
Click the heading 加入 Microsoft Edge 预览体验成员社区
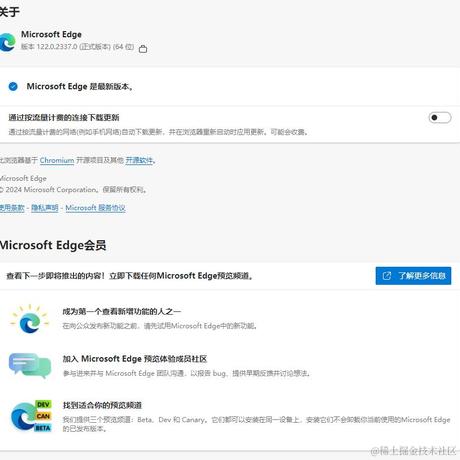135,359
